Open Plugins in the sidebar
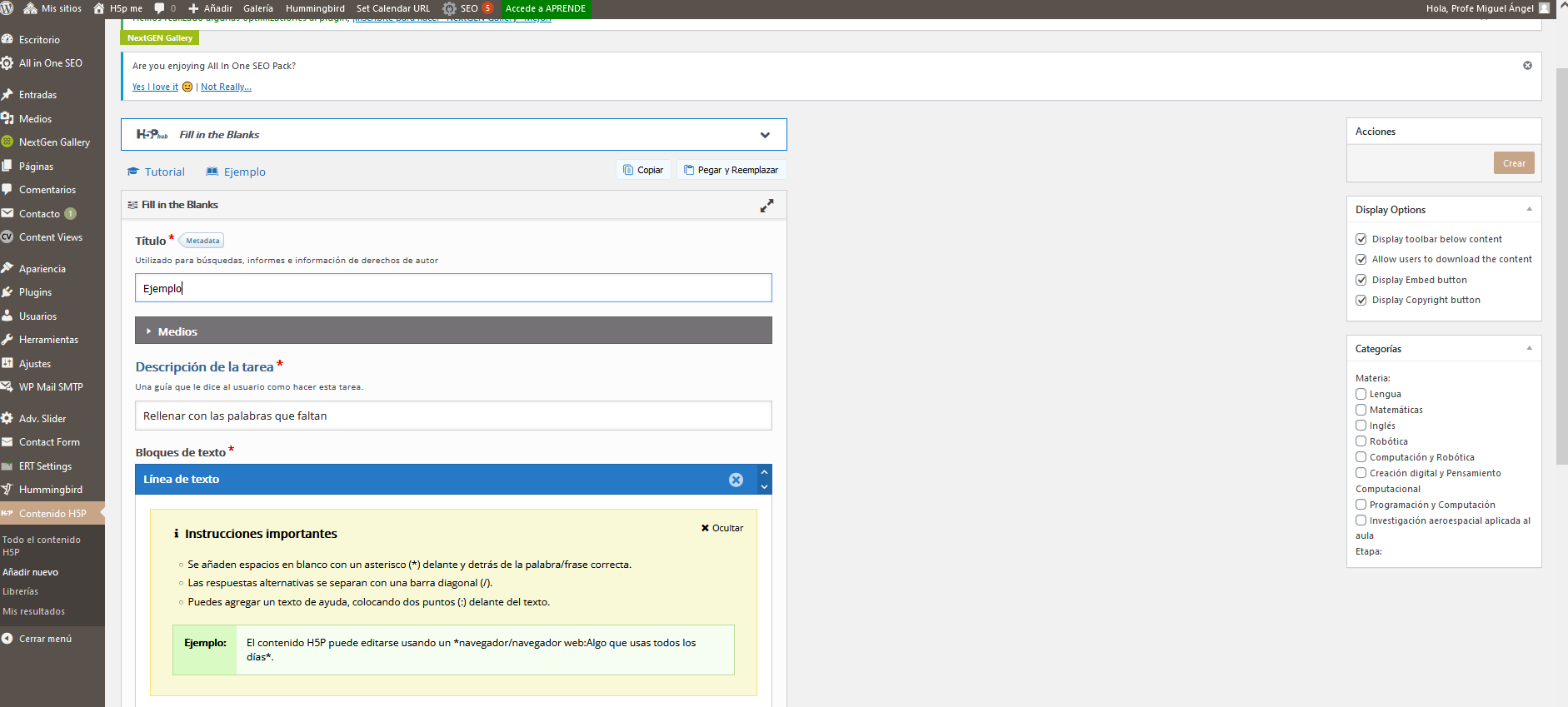The image size is (1568, 707). click(x=35, y=292)
